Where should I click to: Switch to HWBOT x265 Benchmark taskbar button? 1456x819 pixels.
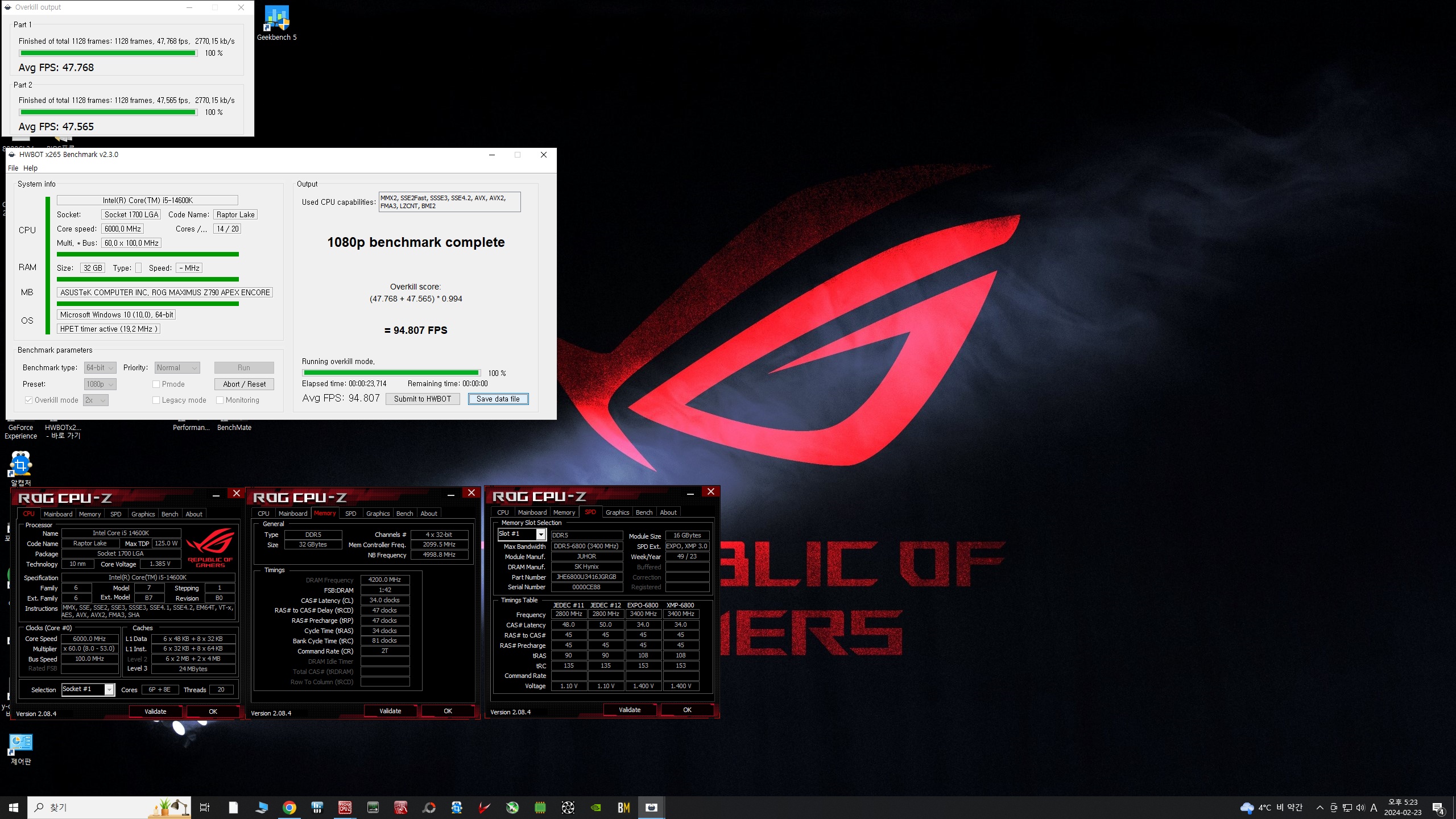[x=652, y=808]
